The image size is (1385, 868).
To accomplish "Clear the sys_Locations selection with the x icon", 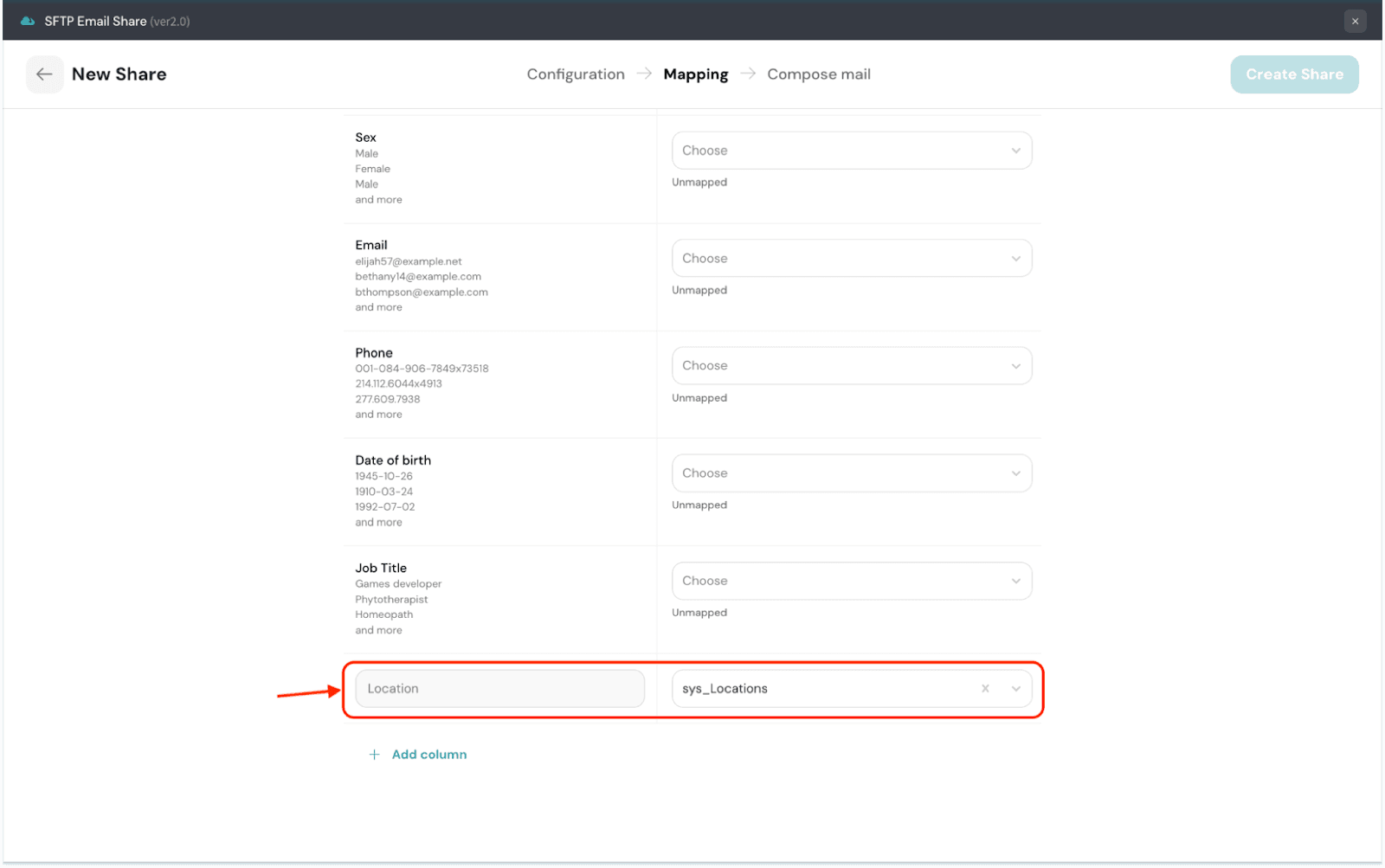I will (985, 689).
